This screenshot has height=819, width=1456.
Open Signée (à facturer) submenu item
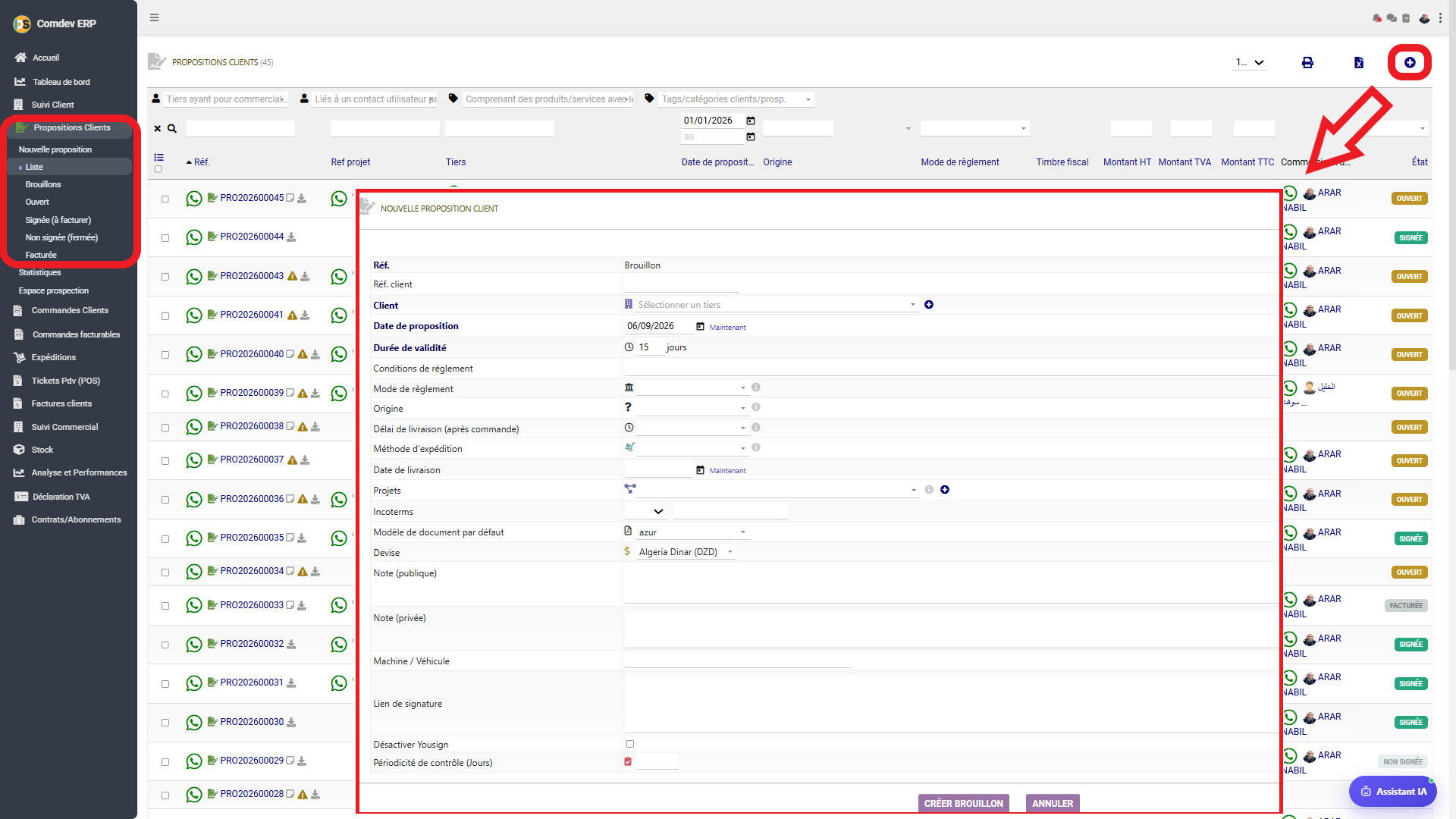(58, 220)
